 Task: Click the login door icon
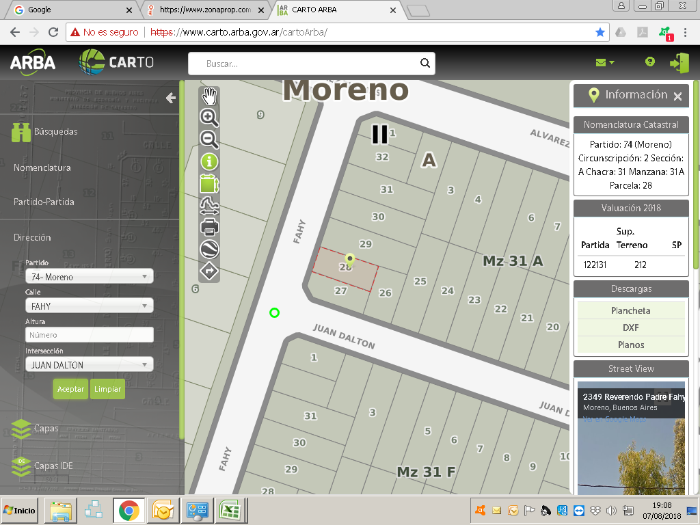tap(679, 62)
